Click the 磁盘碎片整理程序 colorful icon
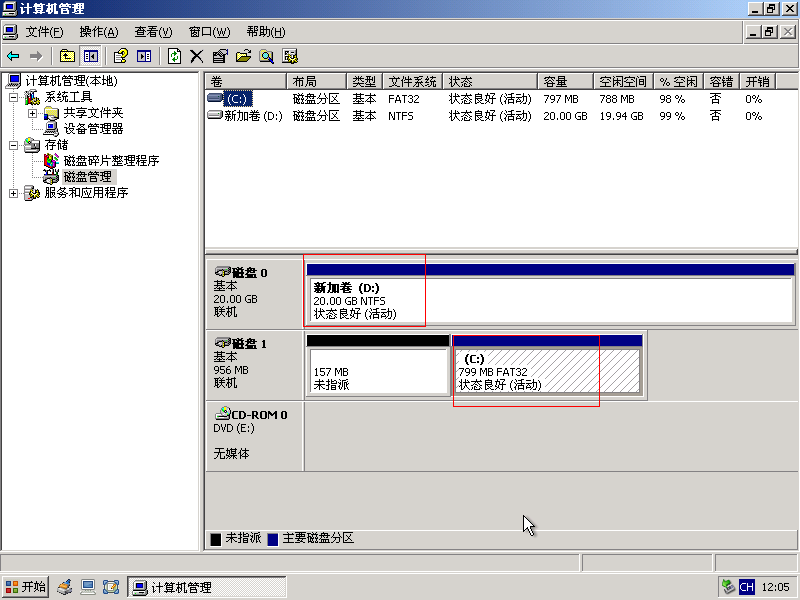800x600 pixels. (51, 161)
